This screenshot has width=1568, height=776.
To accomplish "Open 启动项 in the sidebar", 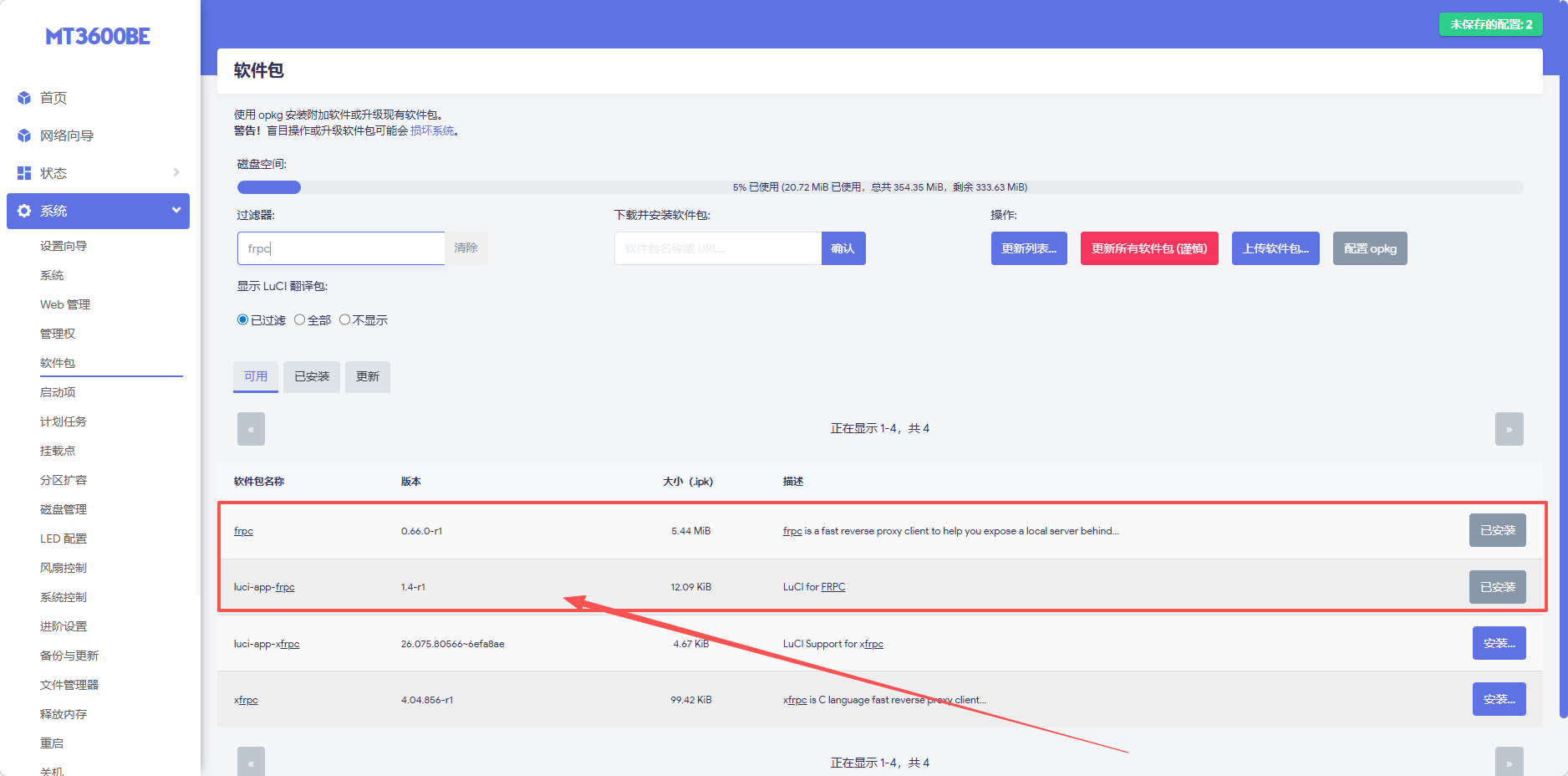I will [x=58, y=392].
